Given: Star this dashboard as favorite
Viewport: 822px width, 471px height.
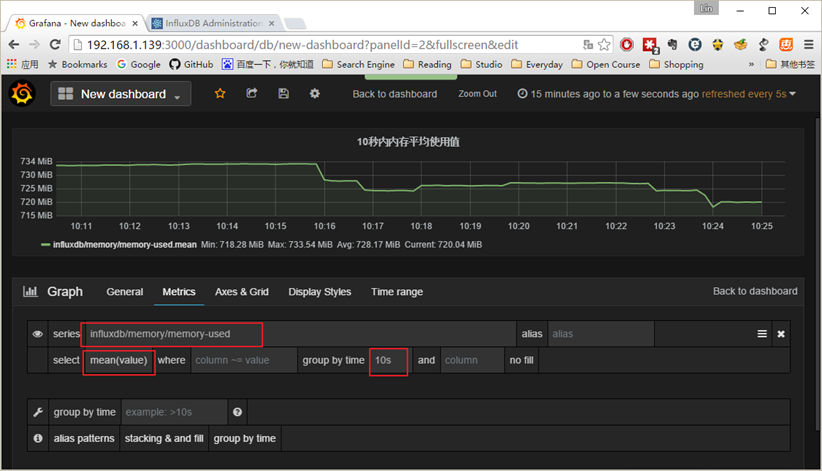Looking at the screenshot, I should pyautogui.click(x=220, y=93).
